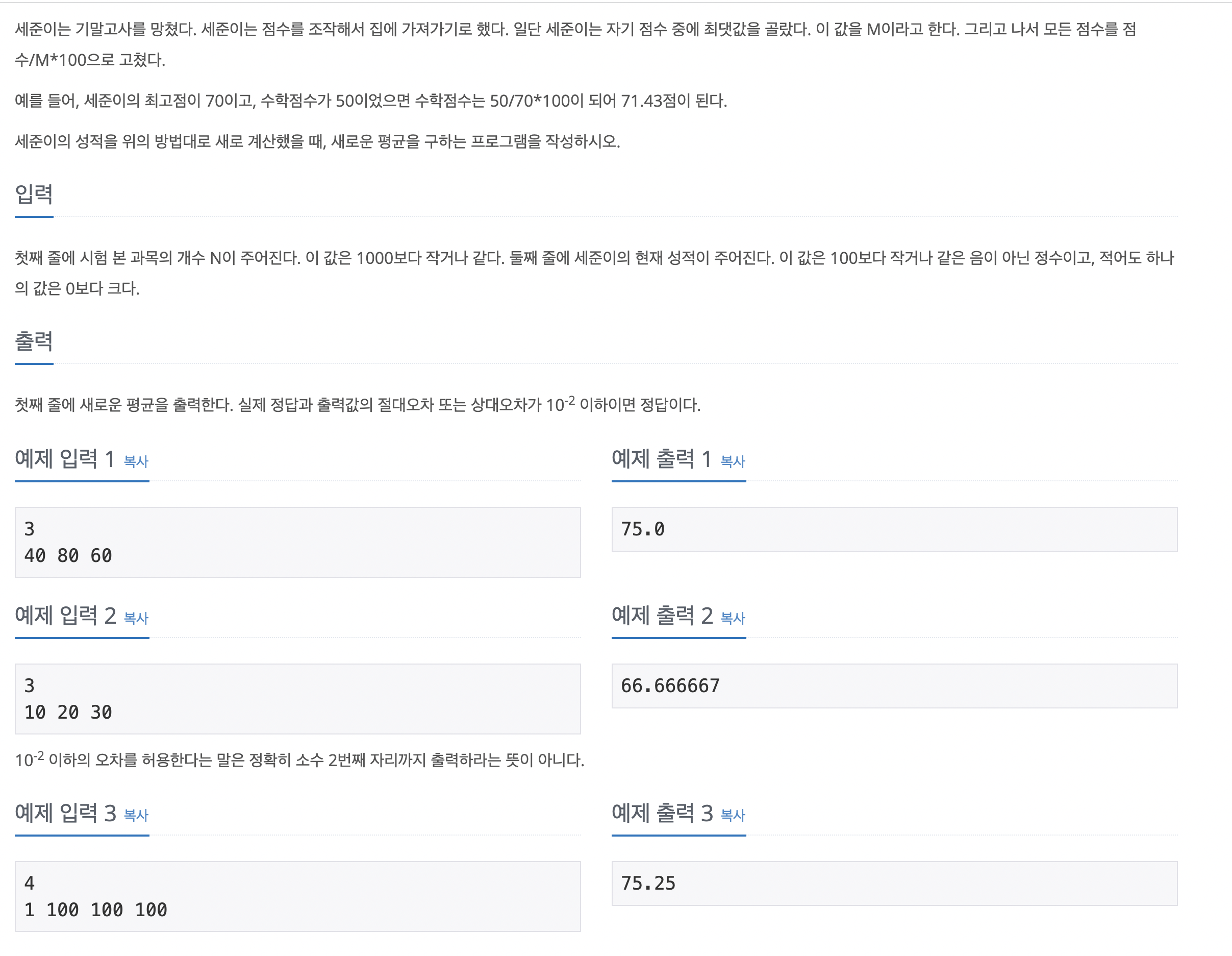Click the 75.0 output box
This screenshot has height=956, width=1232.
[895, 529]
